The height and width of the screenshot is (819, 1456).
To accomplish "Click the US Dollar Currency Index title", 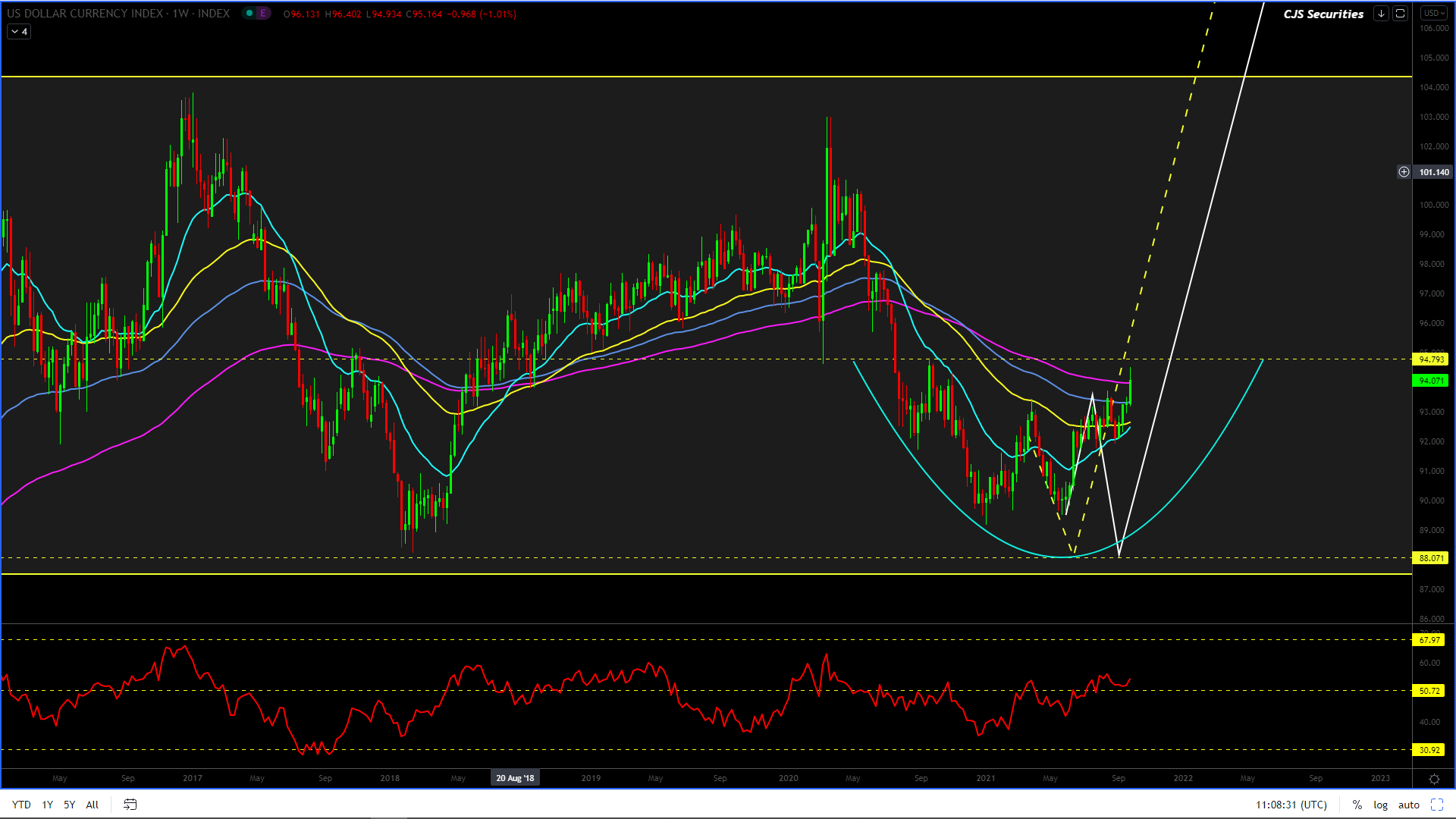I will click(x=85, y=14).
